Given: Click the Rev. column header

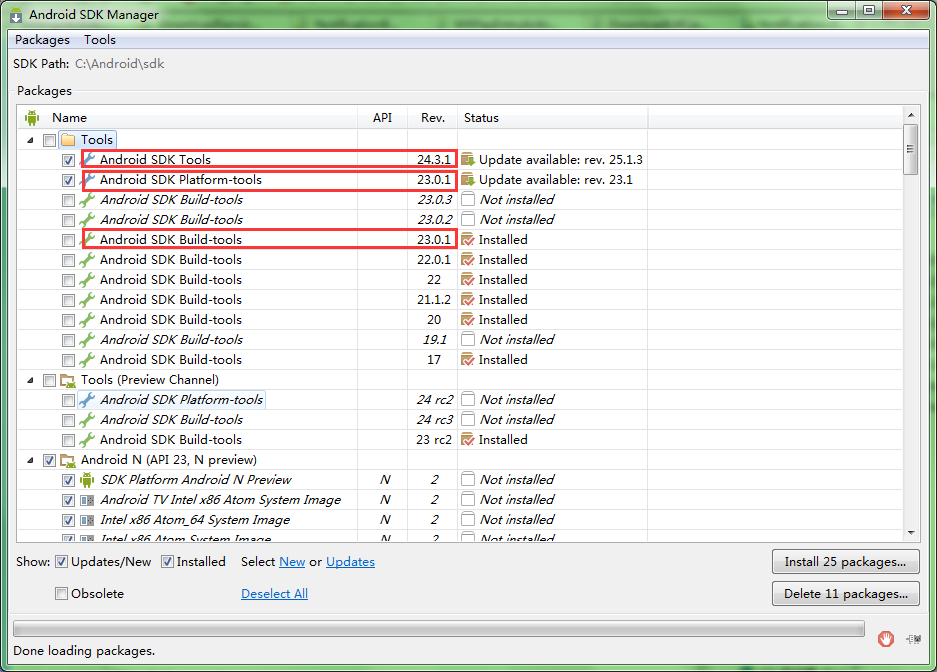Looking at the screenshot, I should [433, 118].
